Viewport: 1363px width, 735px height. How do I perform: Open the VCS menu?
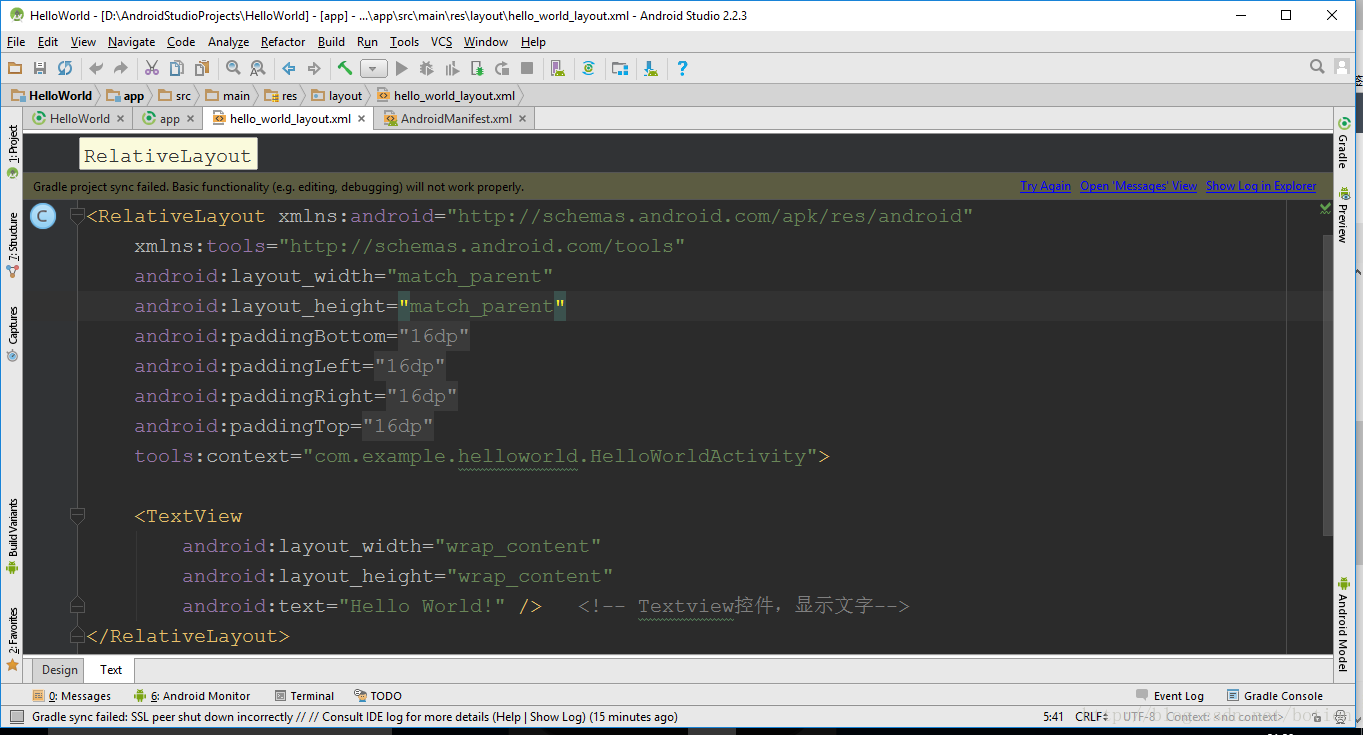pos(441,42)
